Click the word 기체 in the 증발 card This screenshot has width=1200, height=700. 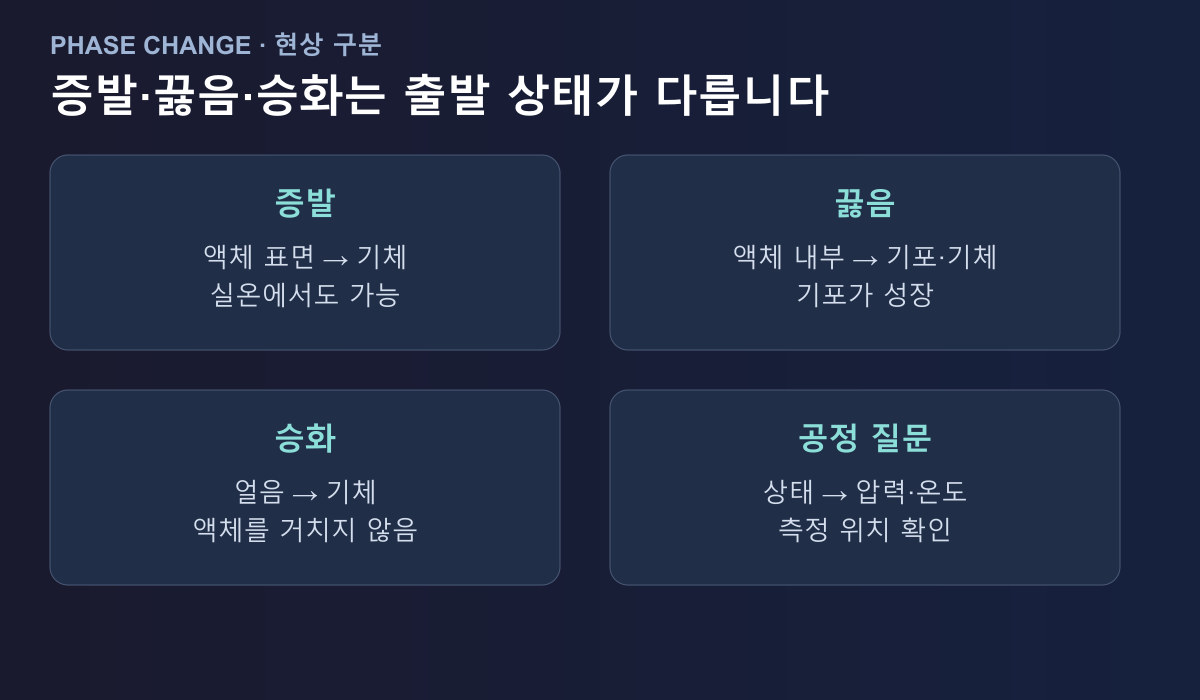(382, 257)
